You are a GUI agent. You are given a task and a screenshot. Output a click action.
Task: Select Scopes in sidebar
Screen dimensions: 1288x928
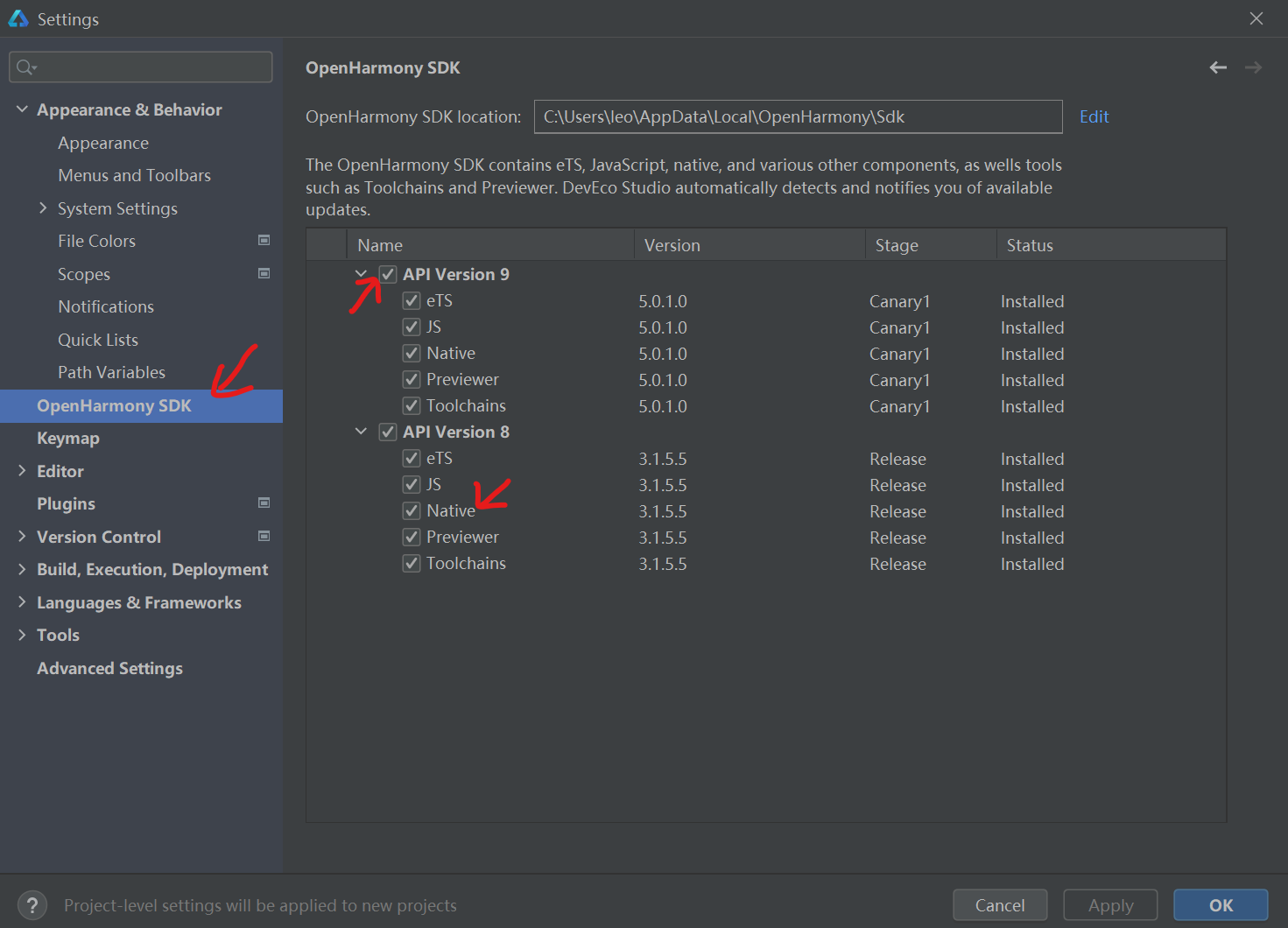(84, 274)
